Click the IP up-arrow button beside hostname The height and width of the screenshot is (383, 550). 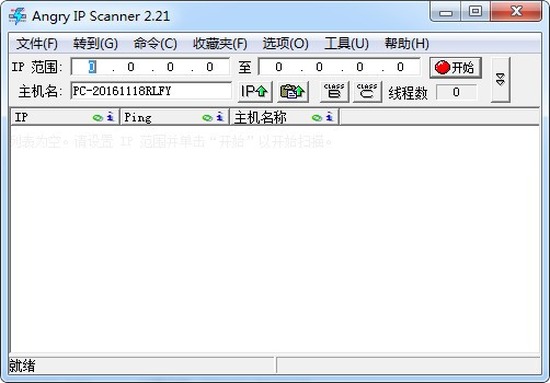255,92
